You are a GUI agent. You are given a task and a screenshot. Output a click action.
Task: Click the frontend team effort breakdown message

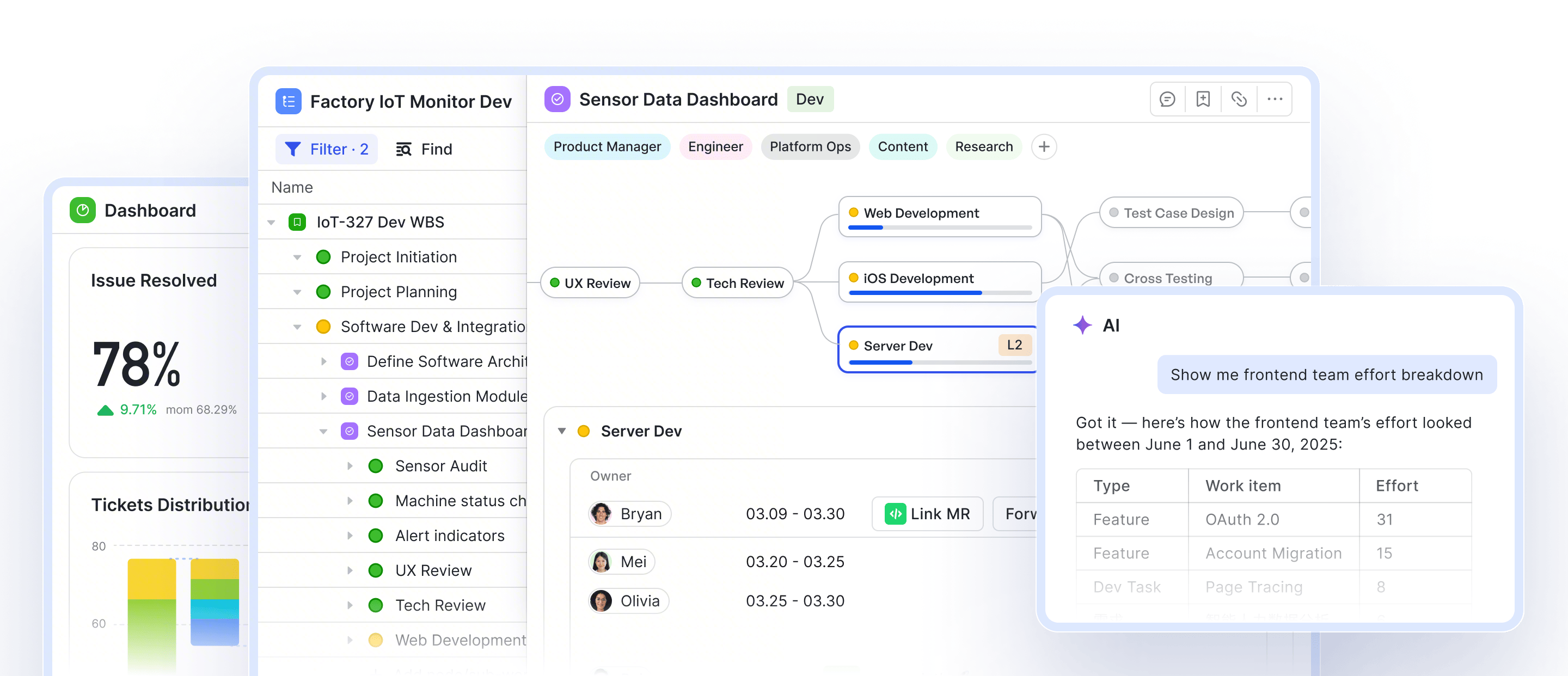tap(1326, 374)
